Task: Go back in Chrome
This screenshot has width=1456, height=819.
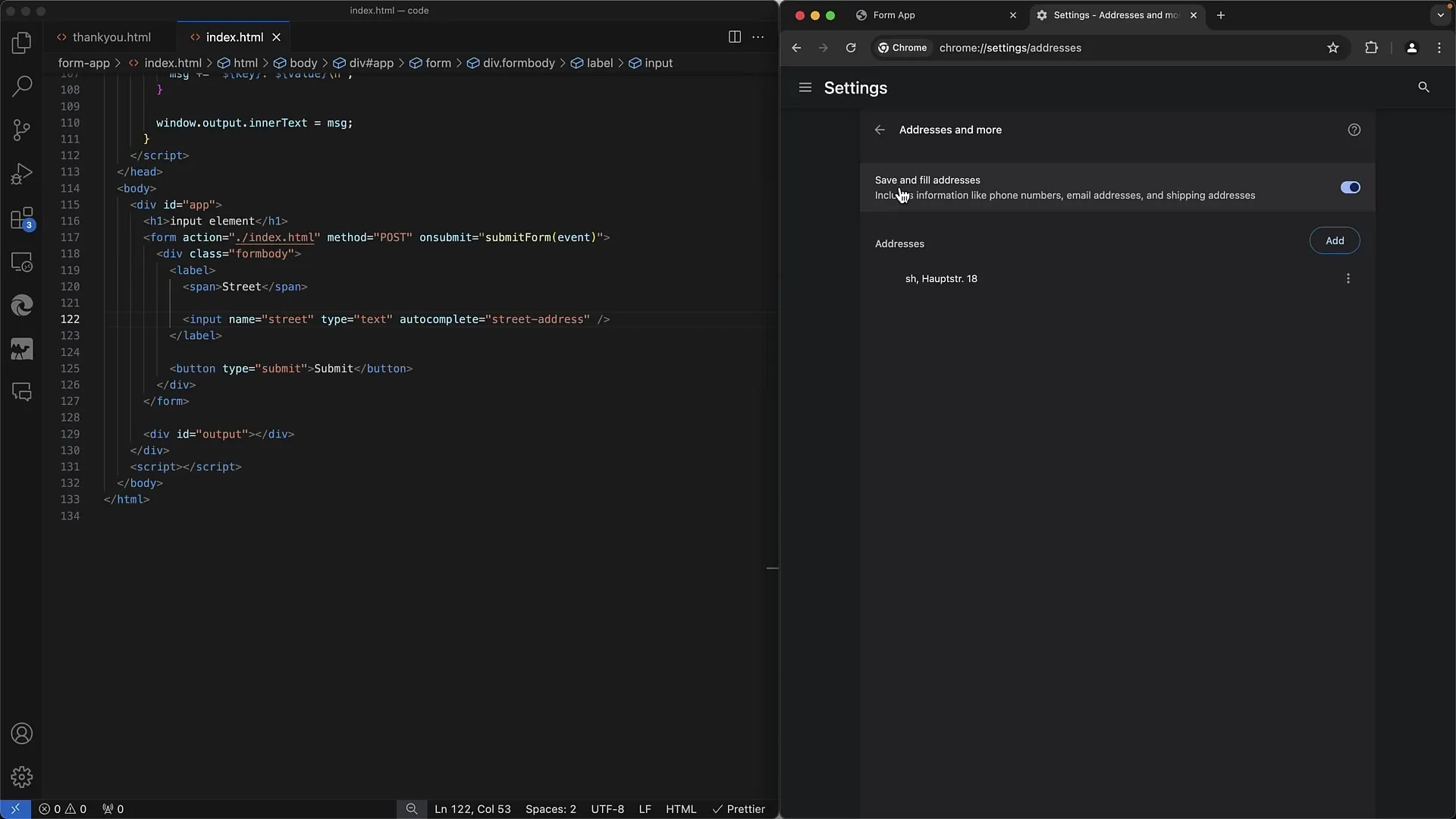Action: pos(796,48)
